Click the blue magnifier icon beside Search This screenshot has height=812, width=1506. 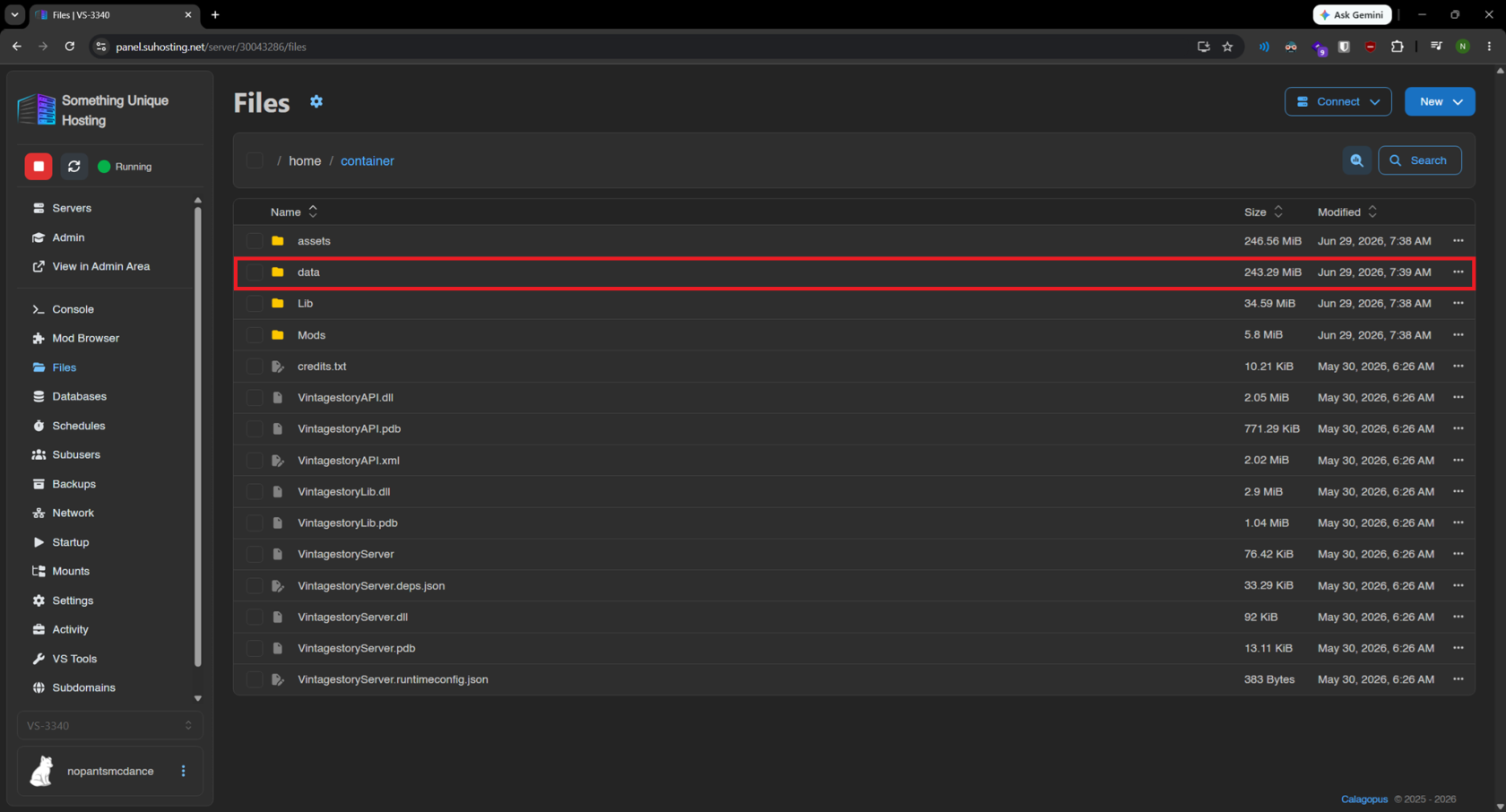[1357, 160]
